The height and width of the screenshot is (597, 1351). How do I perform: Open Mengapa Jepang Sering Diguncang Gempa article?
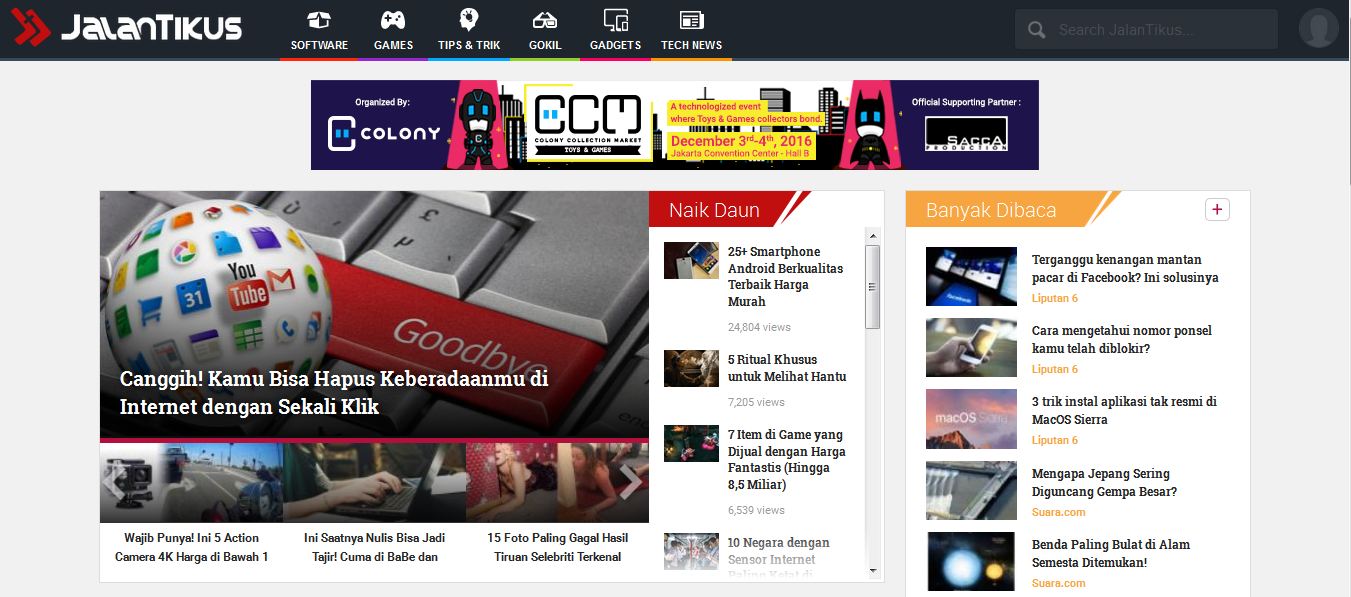pyautogui.click(x=1104, y=482)
